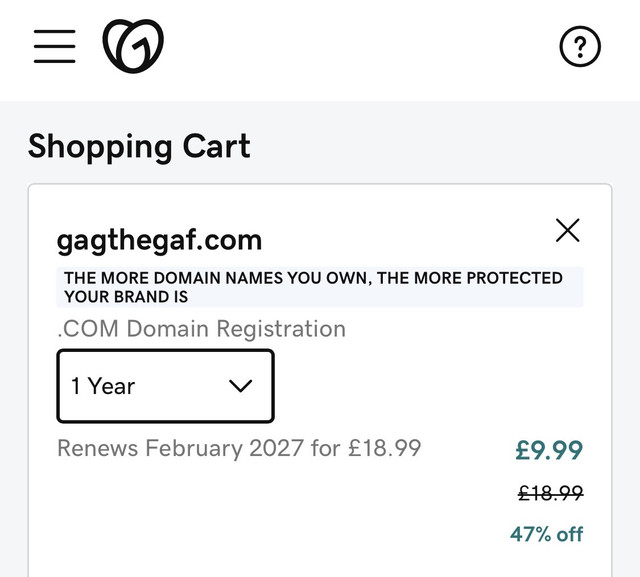
Task: Click the chevron arrow in term selector
Action: point(240,386)
